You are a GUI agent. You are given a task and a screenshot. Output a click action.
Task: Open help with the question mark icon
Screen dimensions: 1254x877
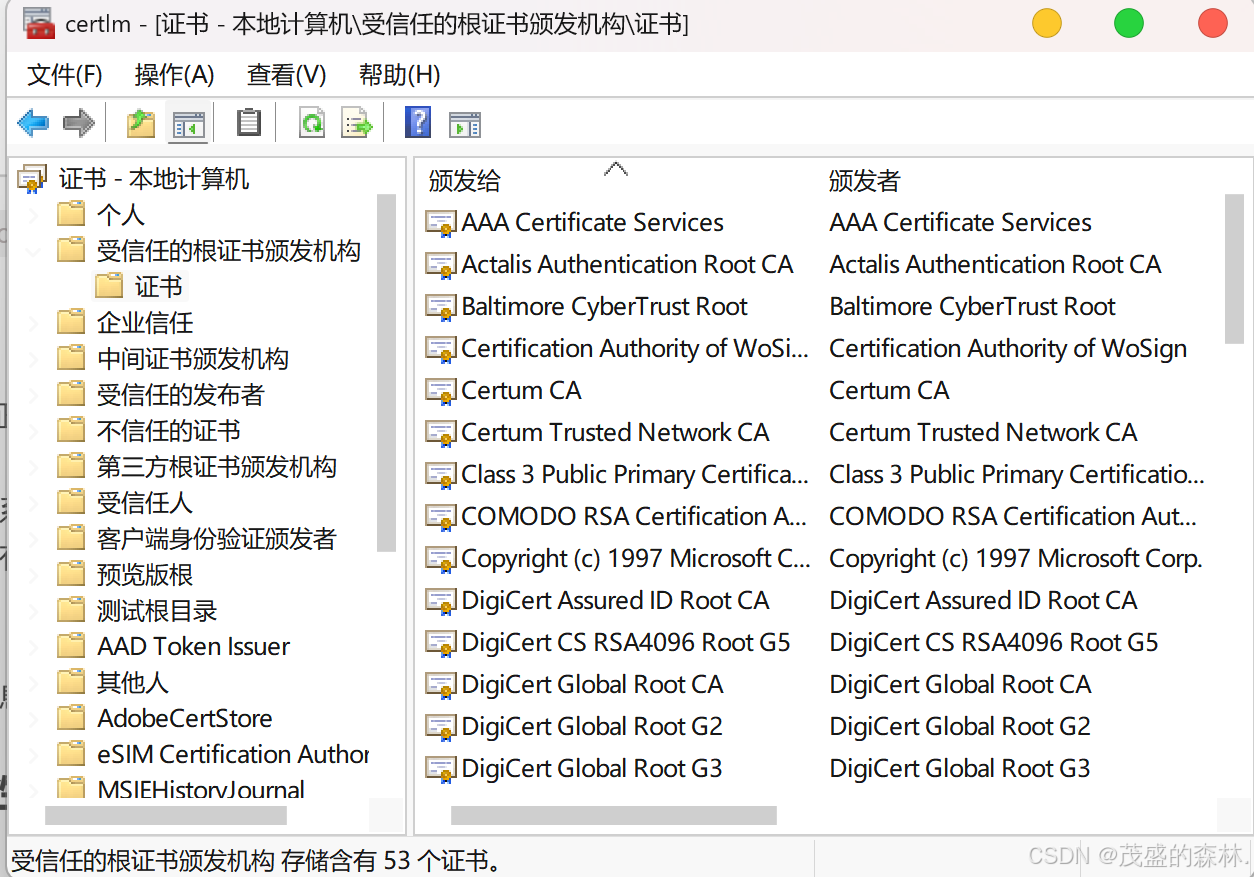tap(418, 122)
